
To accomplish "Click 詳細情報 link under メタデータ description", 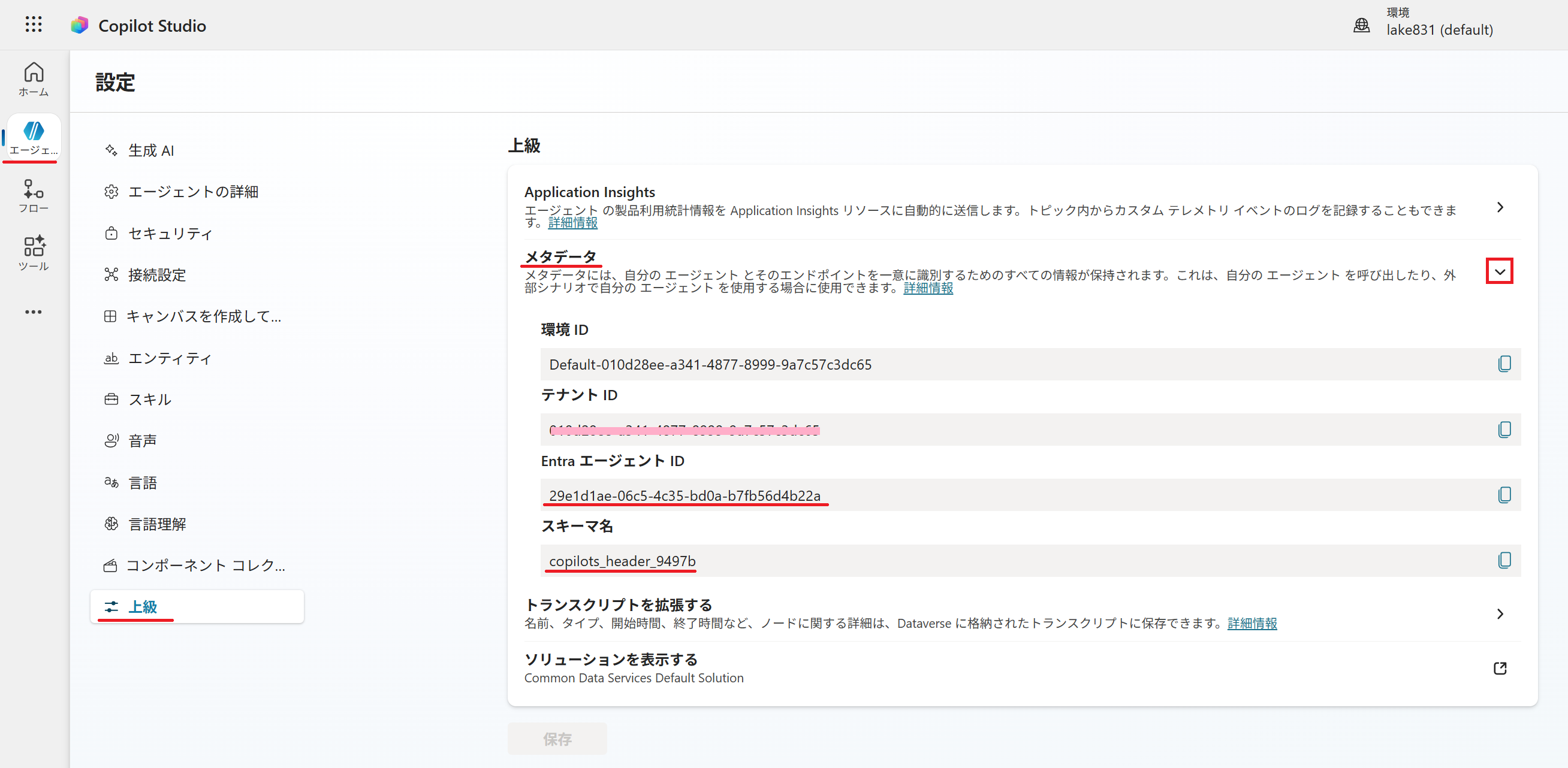I will click(928, 288).
